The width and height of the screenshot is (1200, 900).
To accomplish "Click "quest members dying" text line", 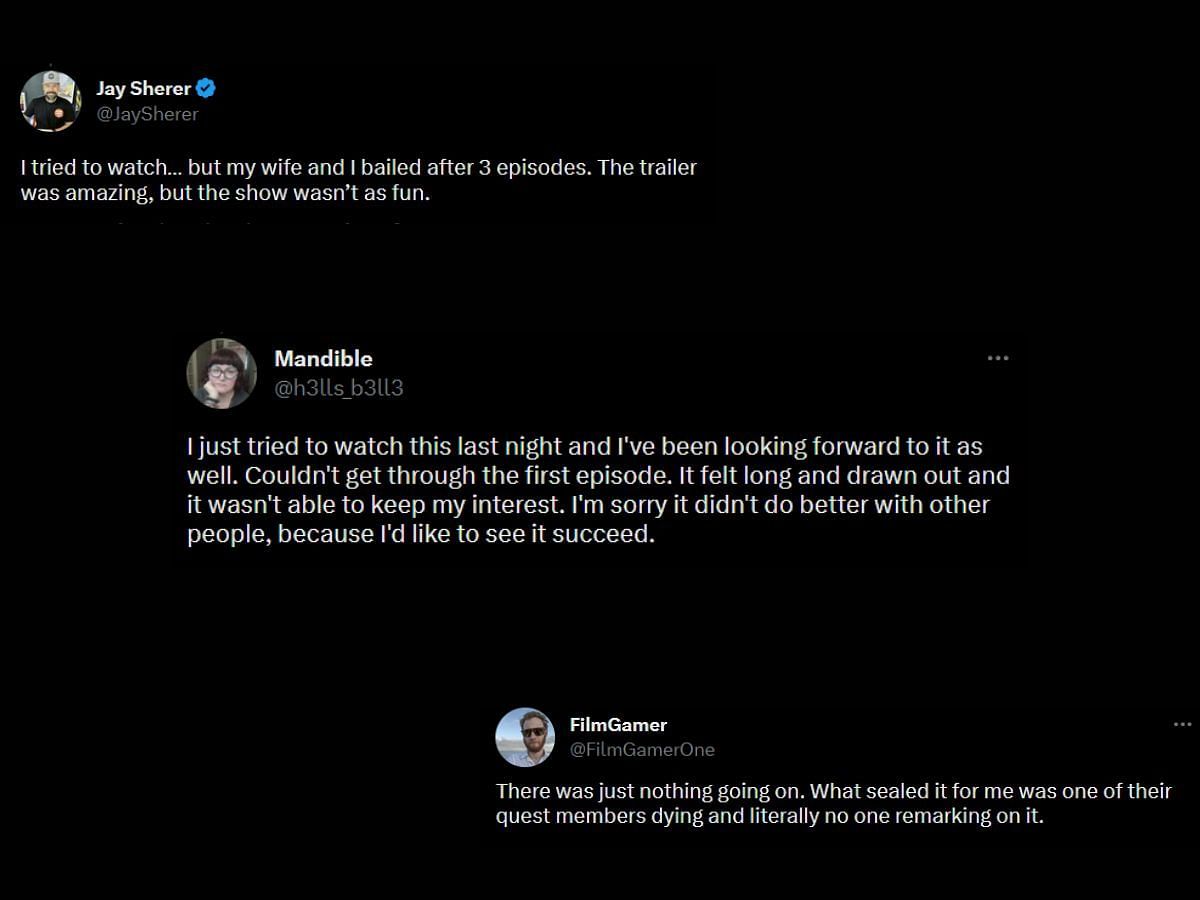I will (x=769, y=816).
